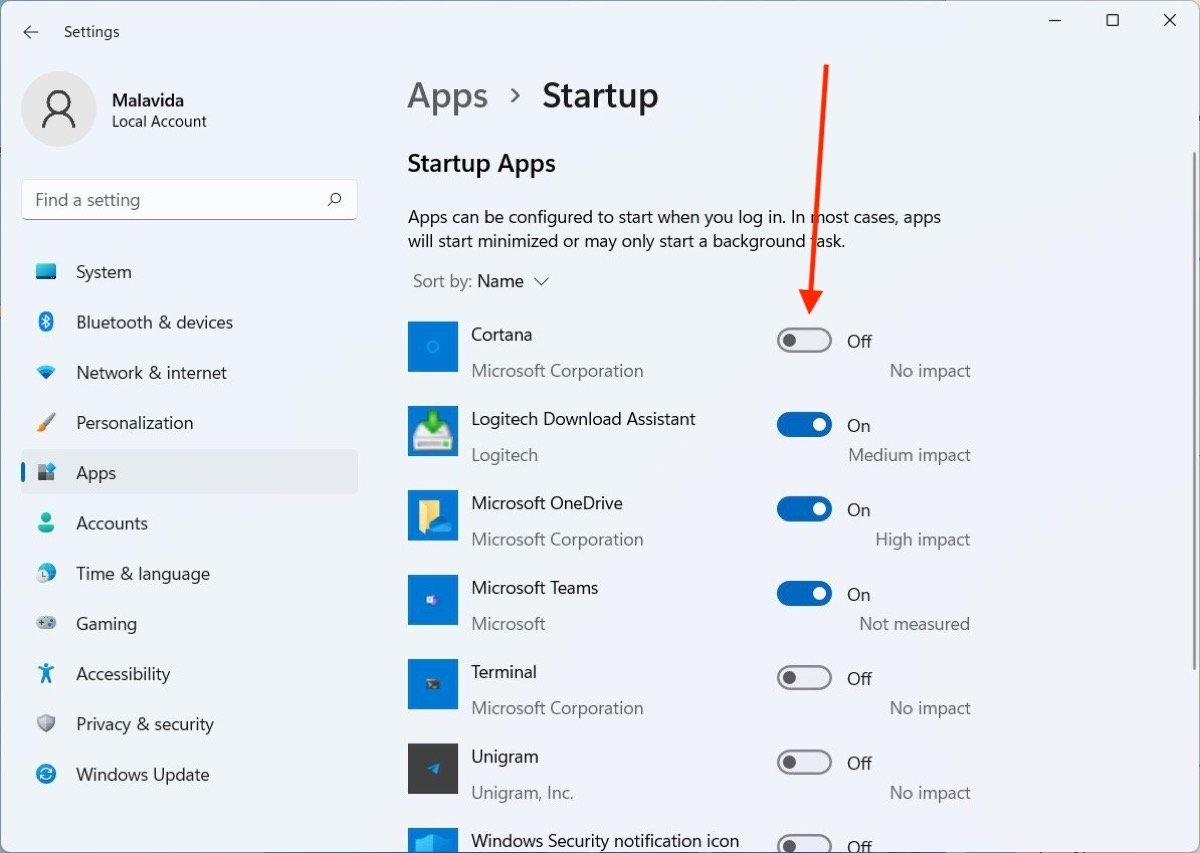This screenshot has height=853, width=1200.
Task: Click the Unigram app icon
Action: [x=432, y=768]
